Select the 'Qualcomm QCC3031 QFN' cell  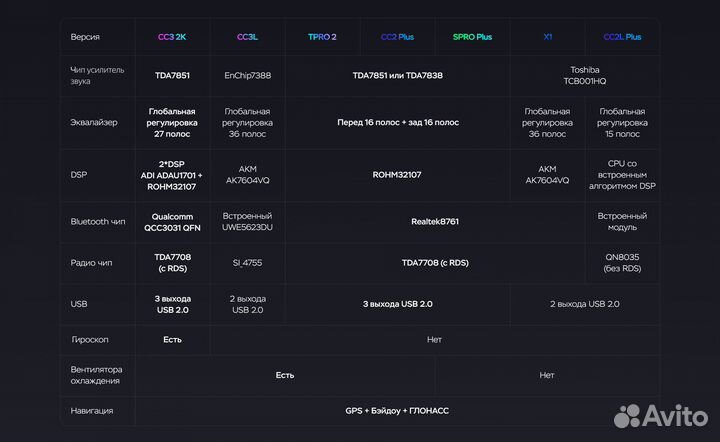[172, 222]
